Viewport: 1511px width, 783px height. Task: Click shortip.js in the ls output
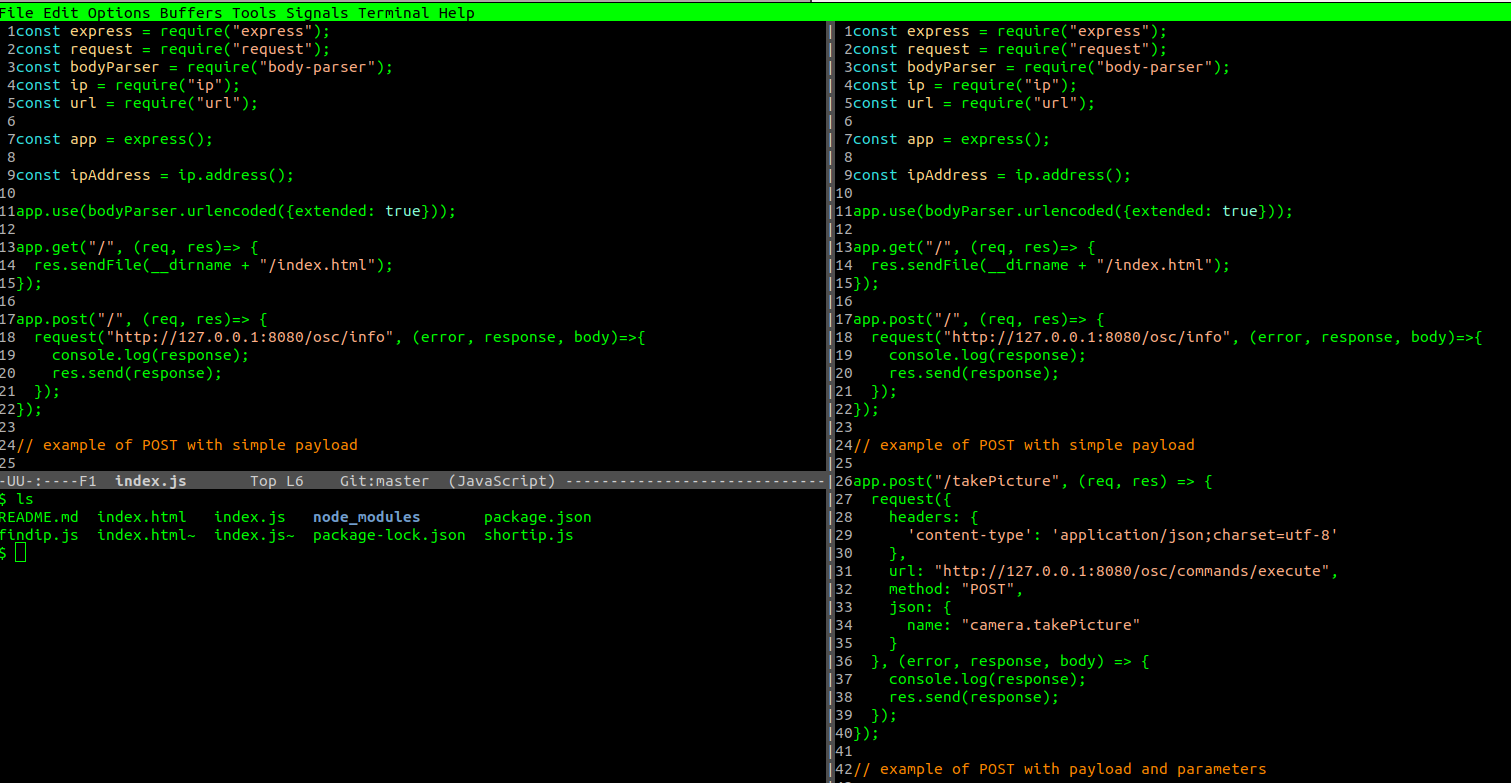point(528,535)
